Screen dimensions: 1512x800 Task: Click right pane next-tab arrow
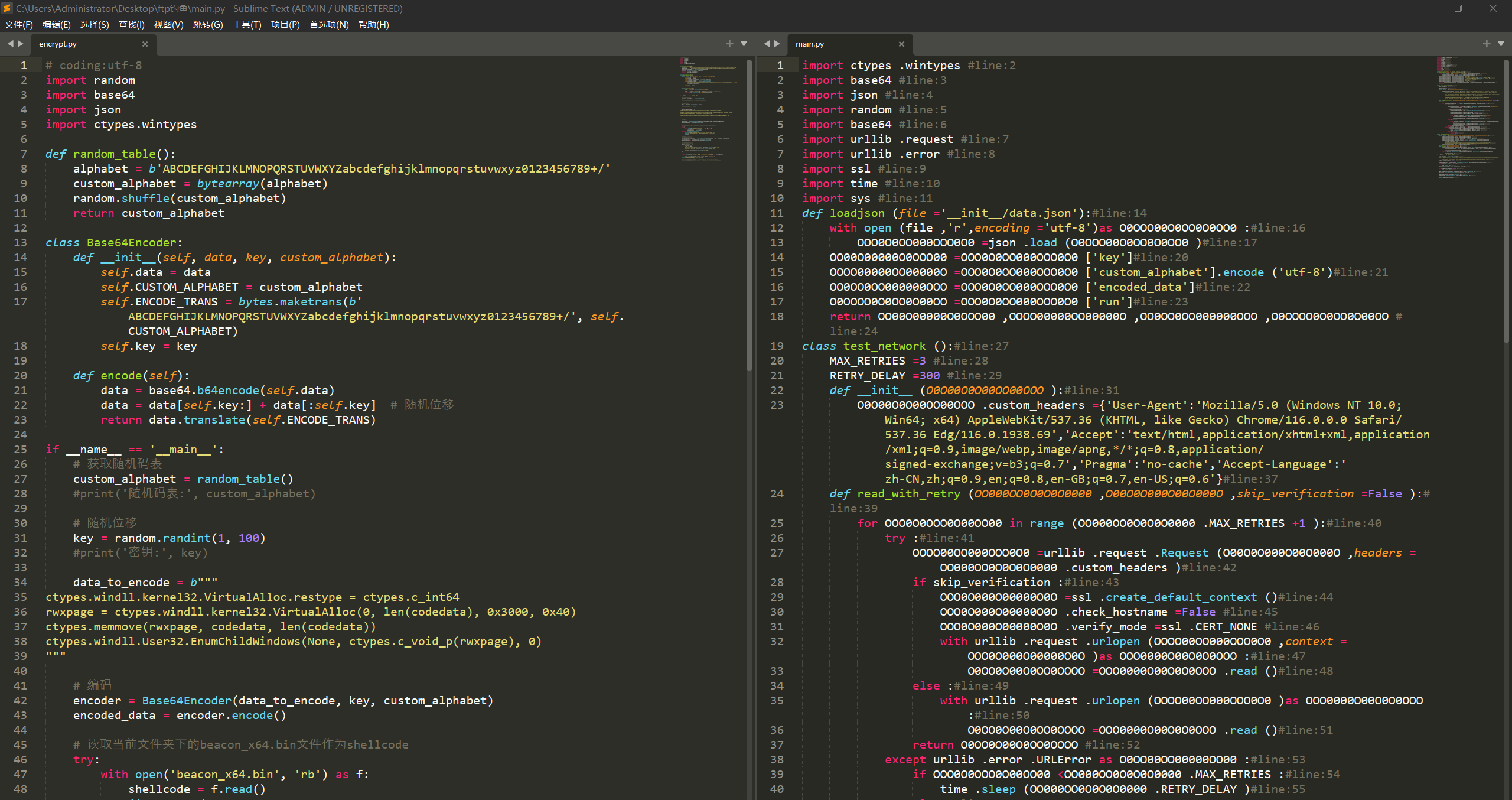(777, 44)
